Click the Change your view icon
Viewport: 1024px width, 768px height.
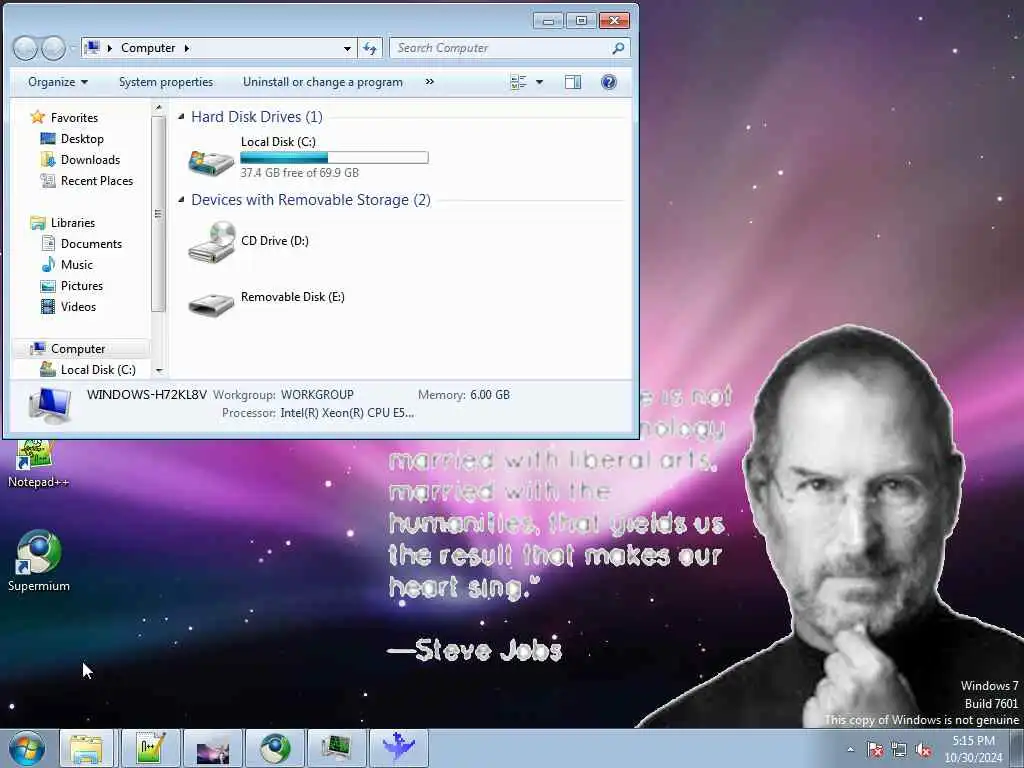[519, 82]
